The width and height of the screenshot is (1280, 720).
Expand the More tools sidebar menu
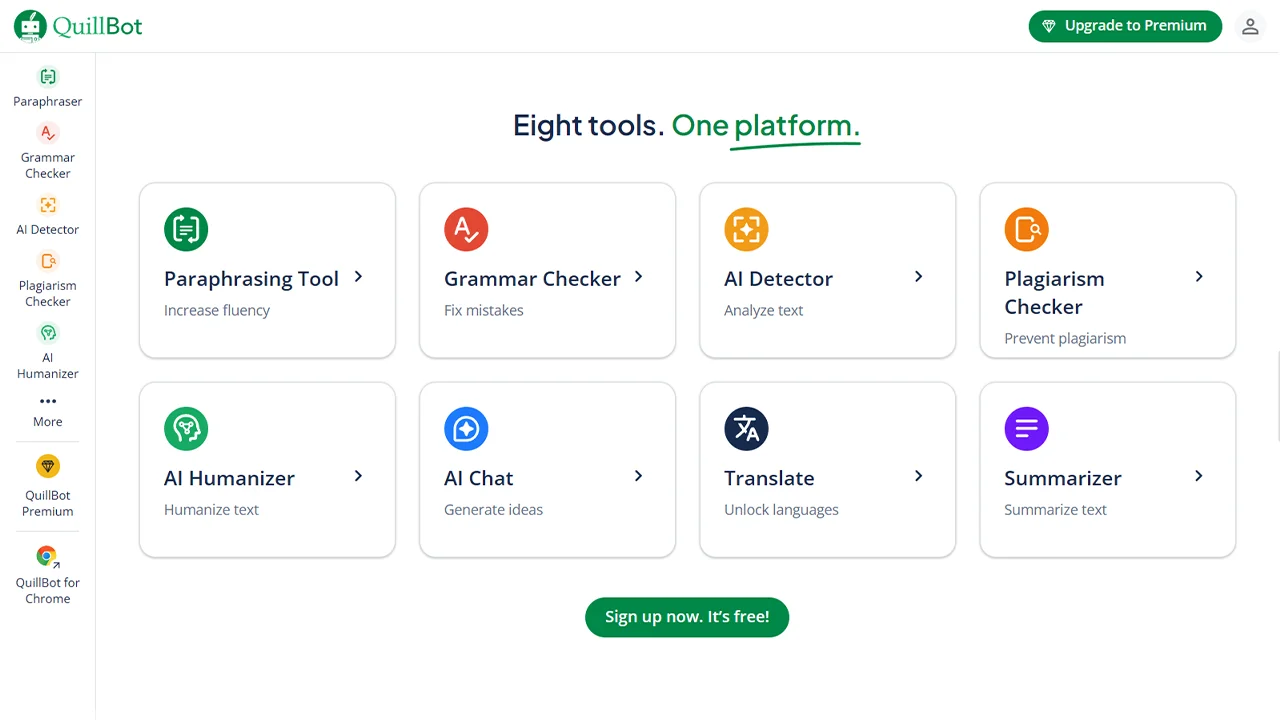[x=48, y=410]
